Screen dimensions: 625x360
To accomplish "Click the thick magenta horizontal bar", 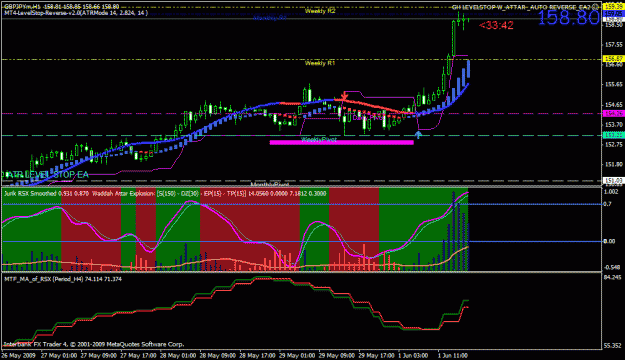I will [x=342, y=142].
